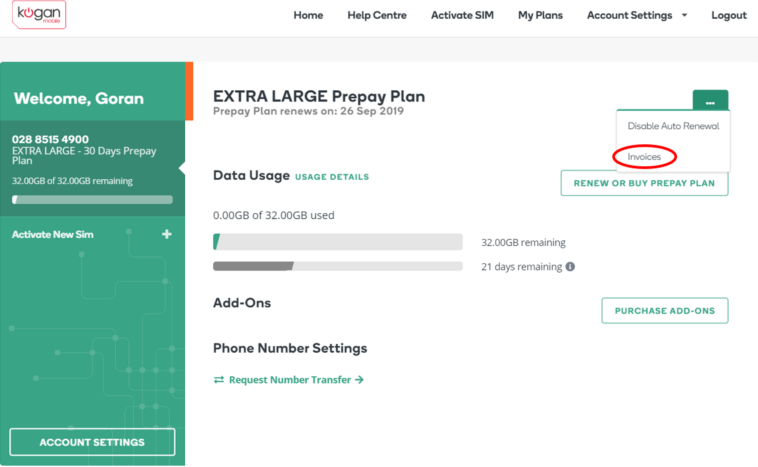Navigate to My Plans
The height and width of the screenshot is (467, 758).
[540, 15]
